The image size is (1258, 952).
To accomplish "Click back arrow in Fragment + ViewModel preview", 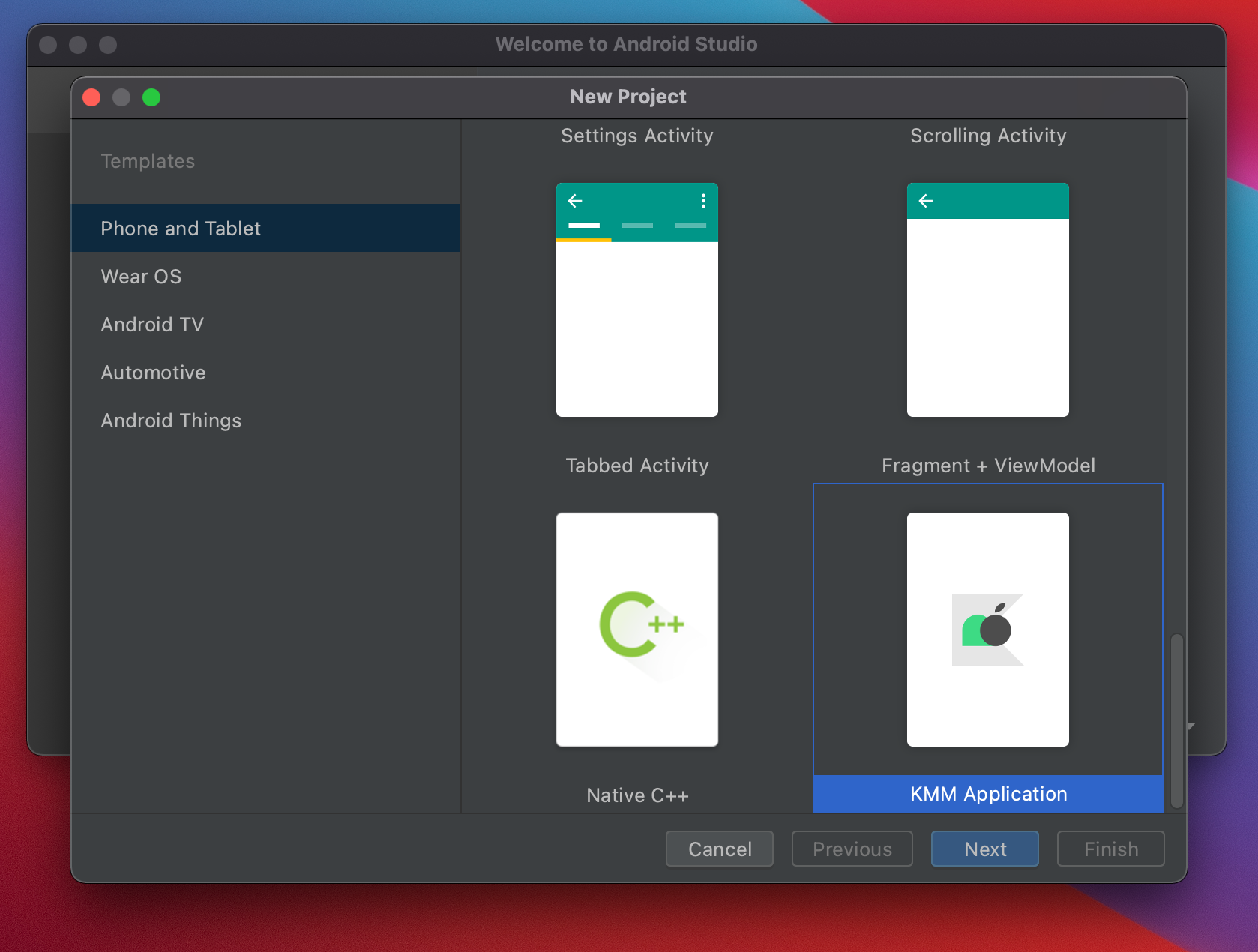I will click(926, 201).
